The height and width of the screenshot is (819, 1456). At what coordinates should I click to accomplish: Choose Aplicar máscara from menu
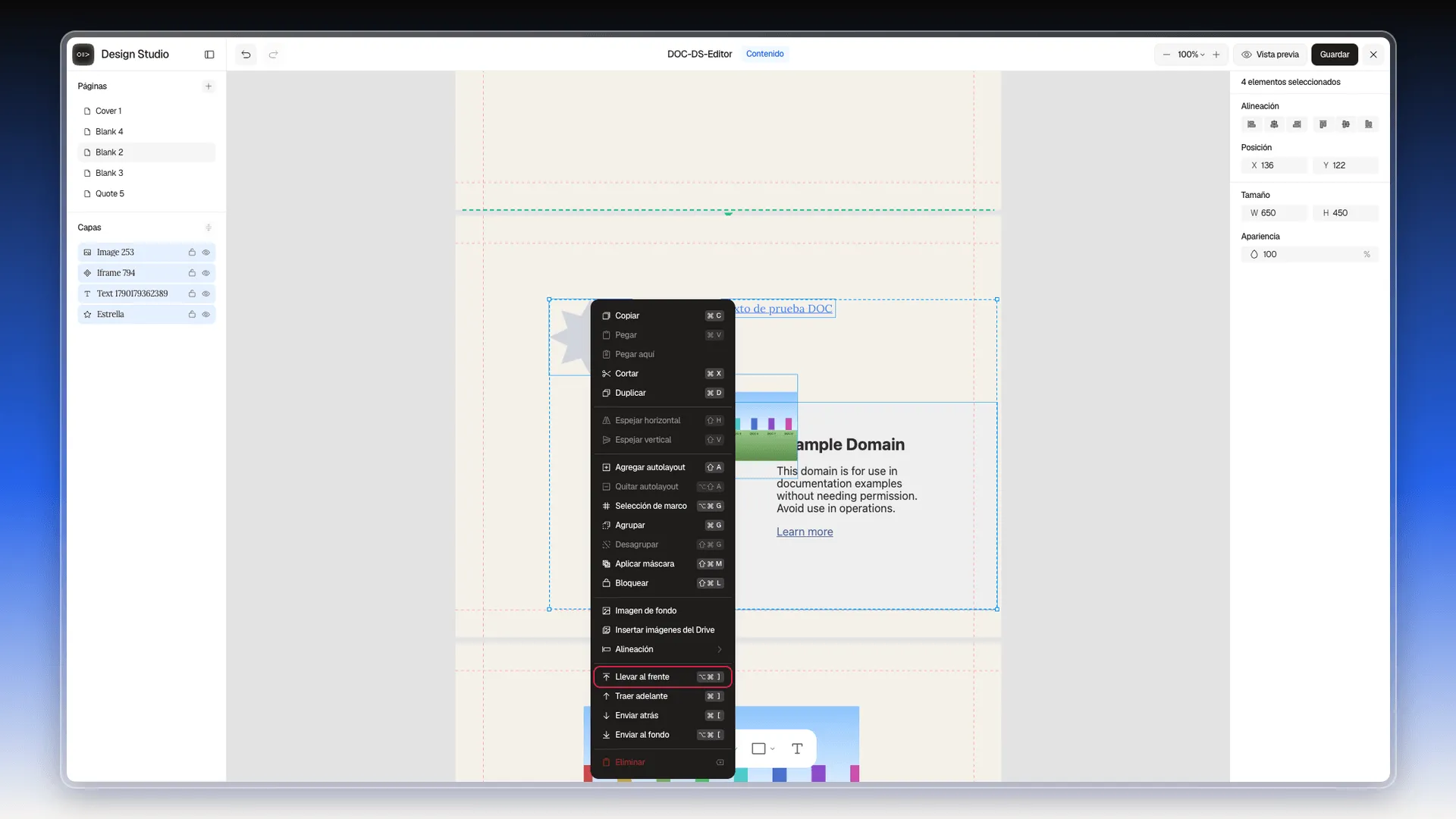tap(663, 564)
